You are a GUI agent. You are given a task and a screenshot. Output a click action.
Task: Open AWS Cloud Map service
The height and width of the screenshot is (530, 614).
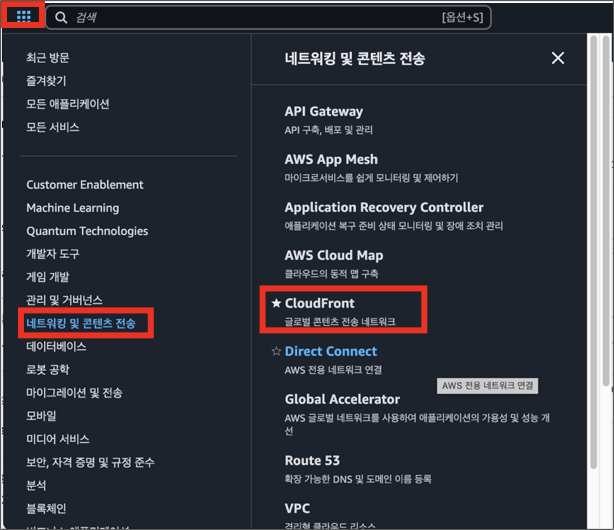pyautogui.click(x=334, y=255)
